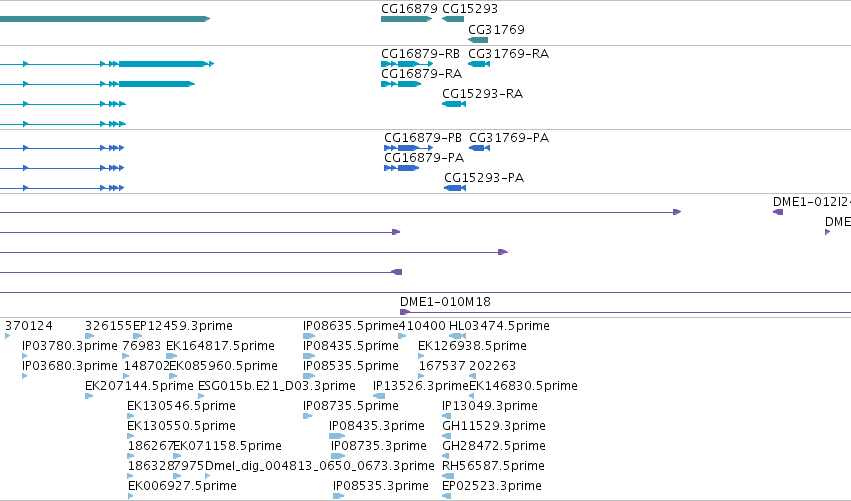This screenshot has height=501, width=851.
Task: Select the CG31769 gene glyph
Action: [x=478, y=40]
